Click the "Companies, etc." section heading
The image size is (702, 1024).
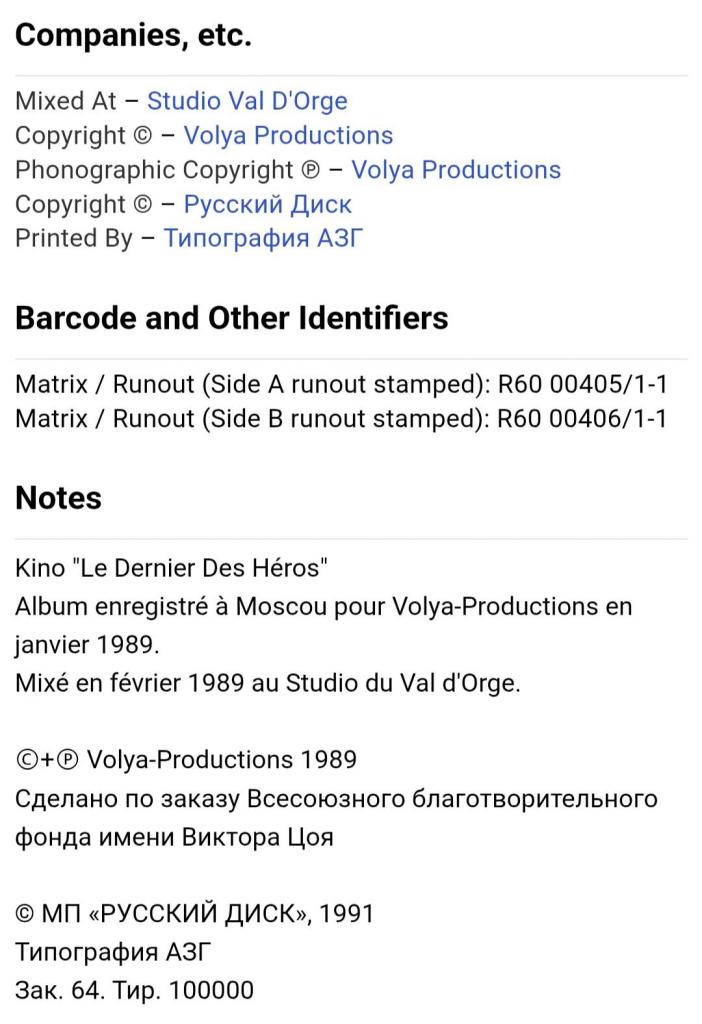(133, 35)
